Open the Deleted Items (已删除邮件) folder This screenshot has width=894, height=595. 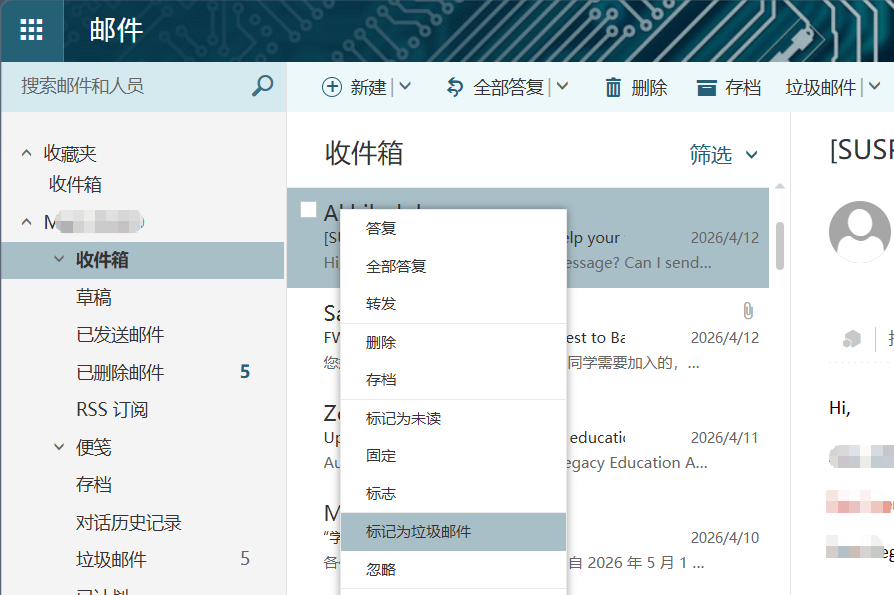tap(120, 373)
